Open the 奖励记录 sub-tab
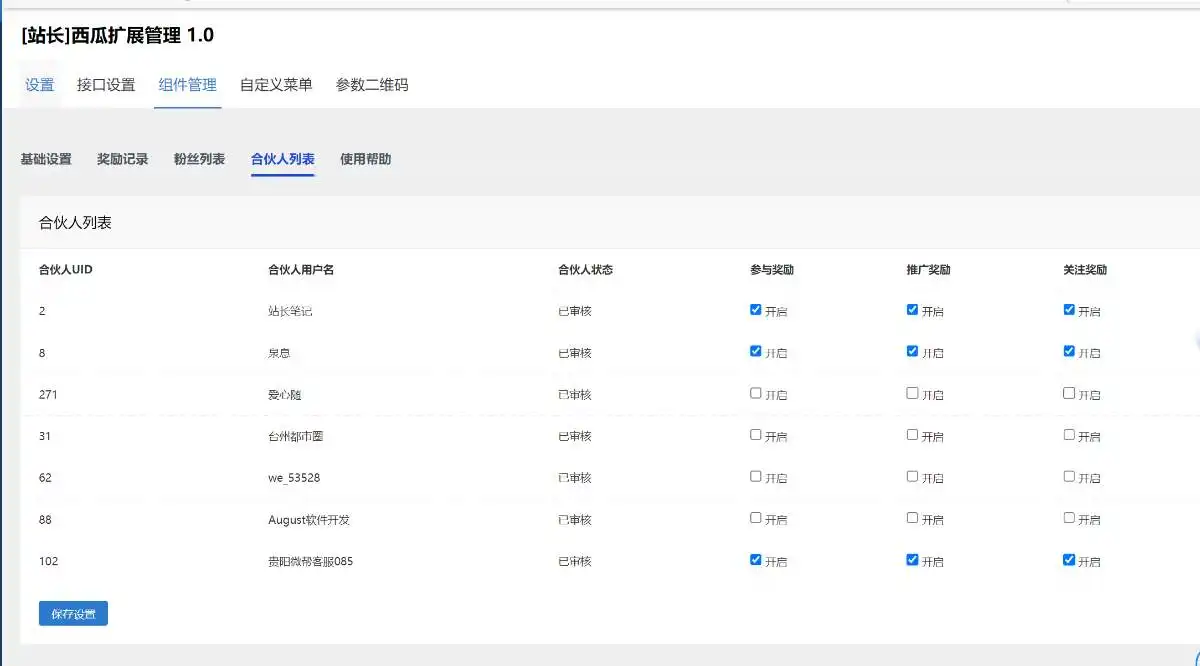The width and height of the screenshot is (1200, 666). pos(120,158)
